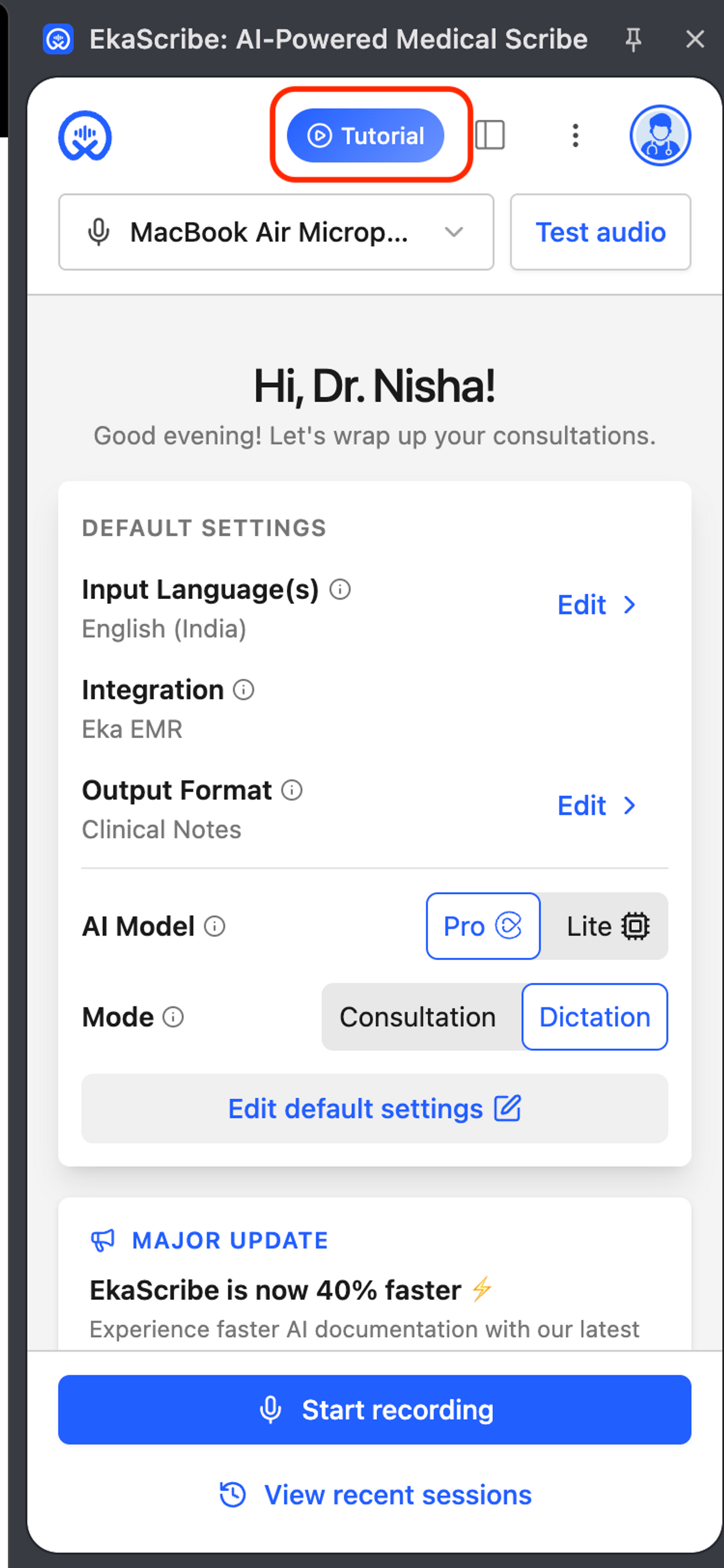This screenshot has width=724, height=1568.
Task: Show info for Input Language(s)
Action: pyautogui.click(x=340, y=589)
